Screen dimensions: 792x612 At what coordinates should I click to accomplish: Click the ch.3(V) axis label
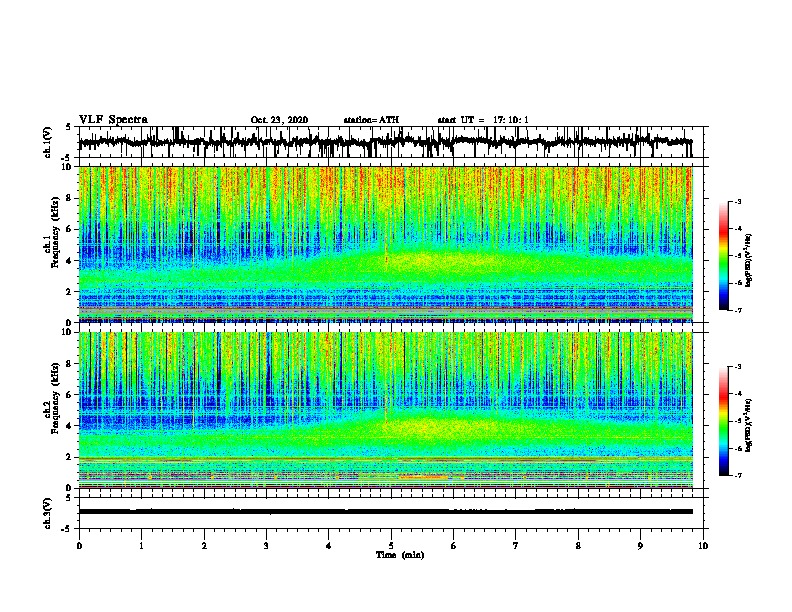[48, 514]
